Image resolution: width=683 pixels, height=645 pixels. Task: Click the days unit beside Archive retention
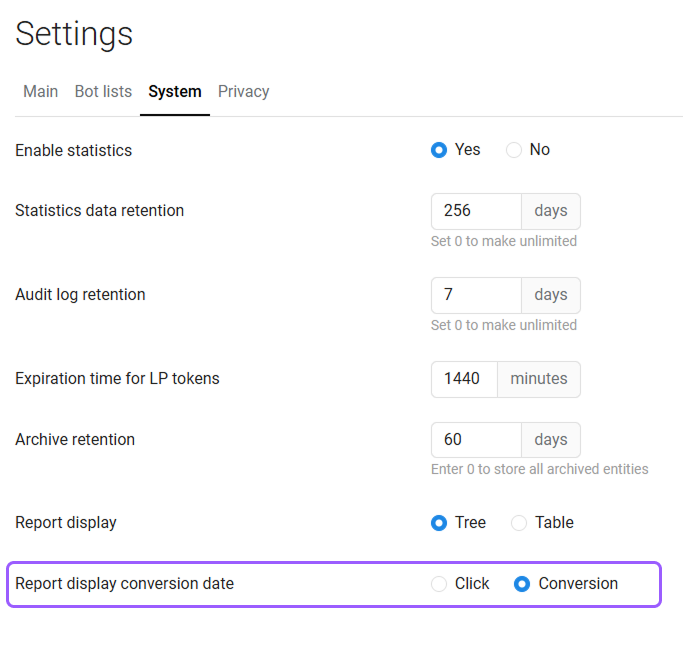coord(550,440)
